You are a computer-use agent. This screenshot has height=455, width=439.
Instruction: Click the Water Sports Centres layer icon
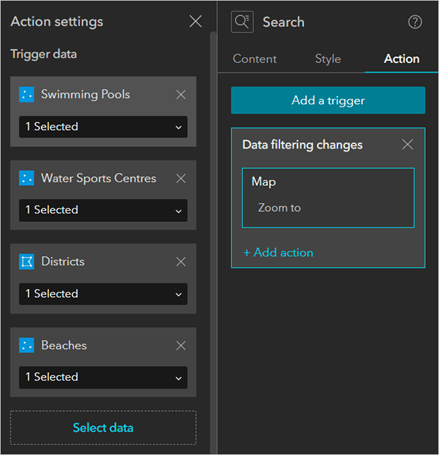(27, 178)
